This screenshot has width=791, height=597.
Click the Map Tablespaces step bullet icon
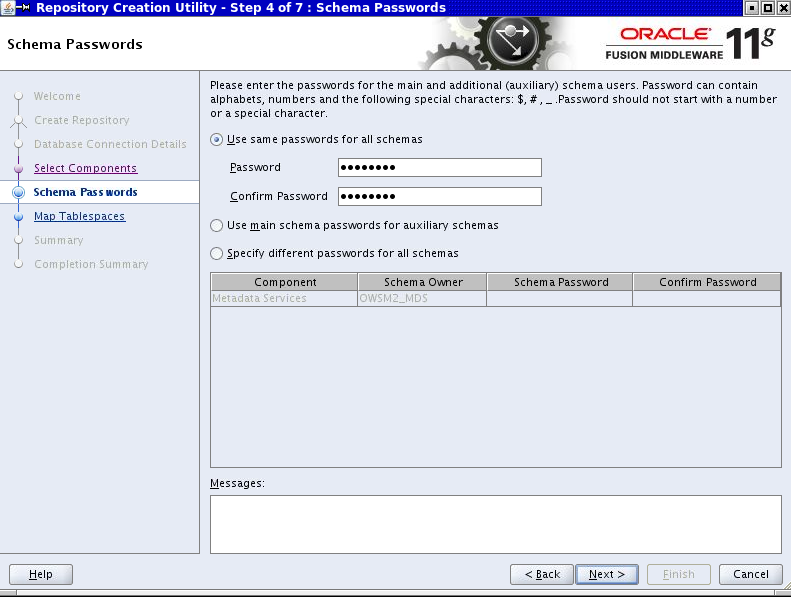pos(19,216)
